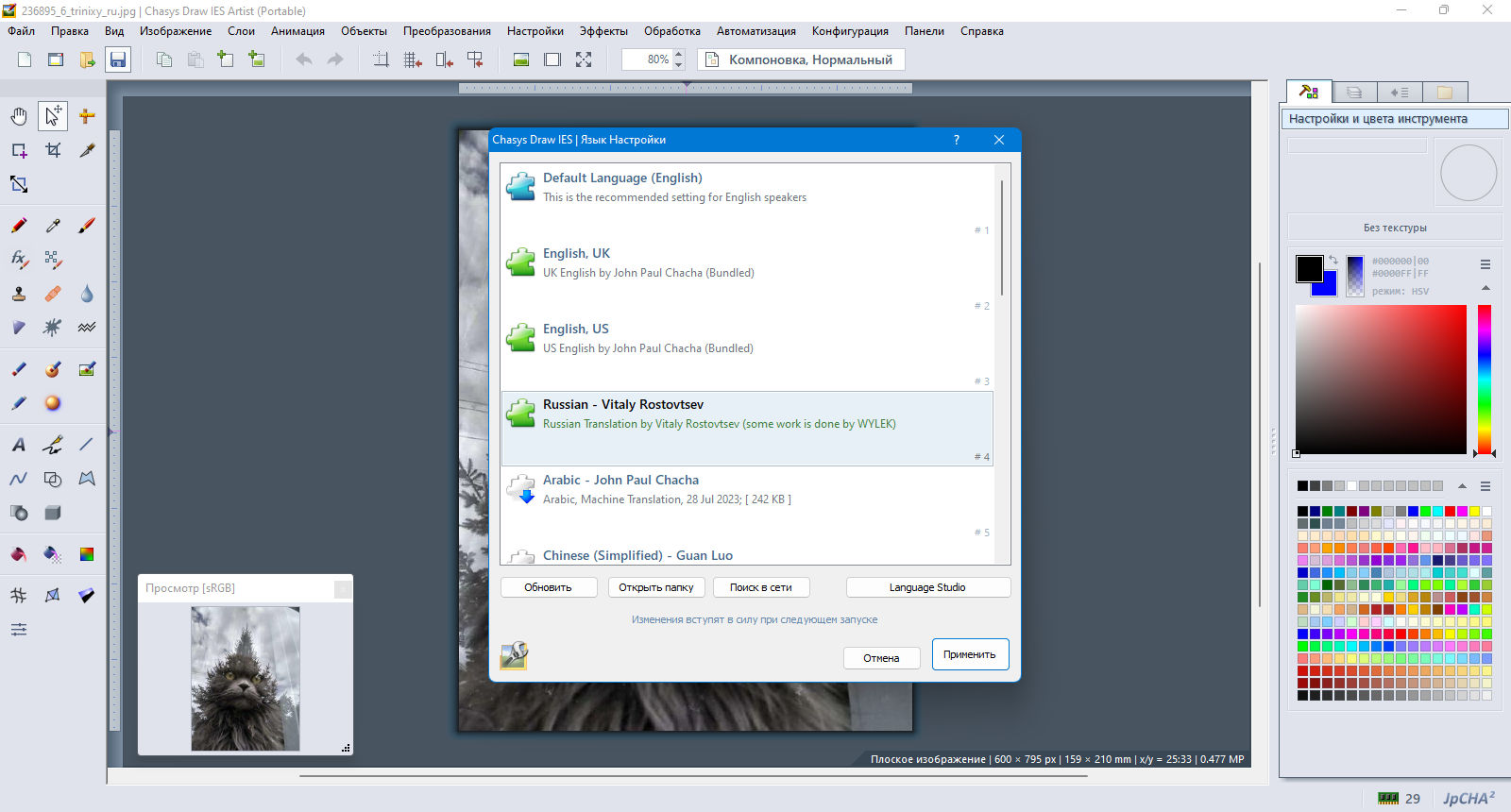The image size is (1511, 812).
Task: Switch to the tool settings hammer tab
Action: pyautogui.click(x=1309, y=92)
